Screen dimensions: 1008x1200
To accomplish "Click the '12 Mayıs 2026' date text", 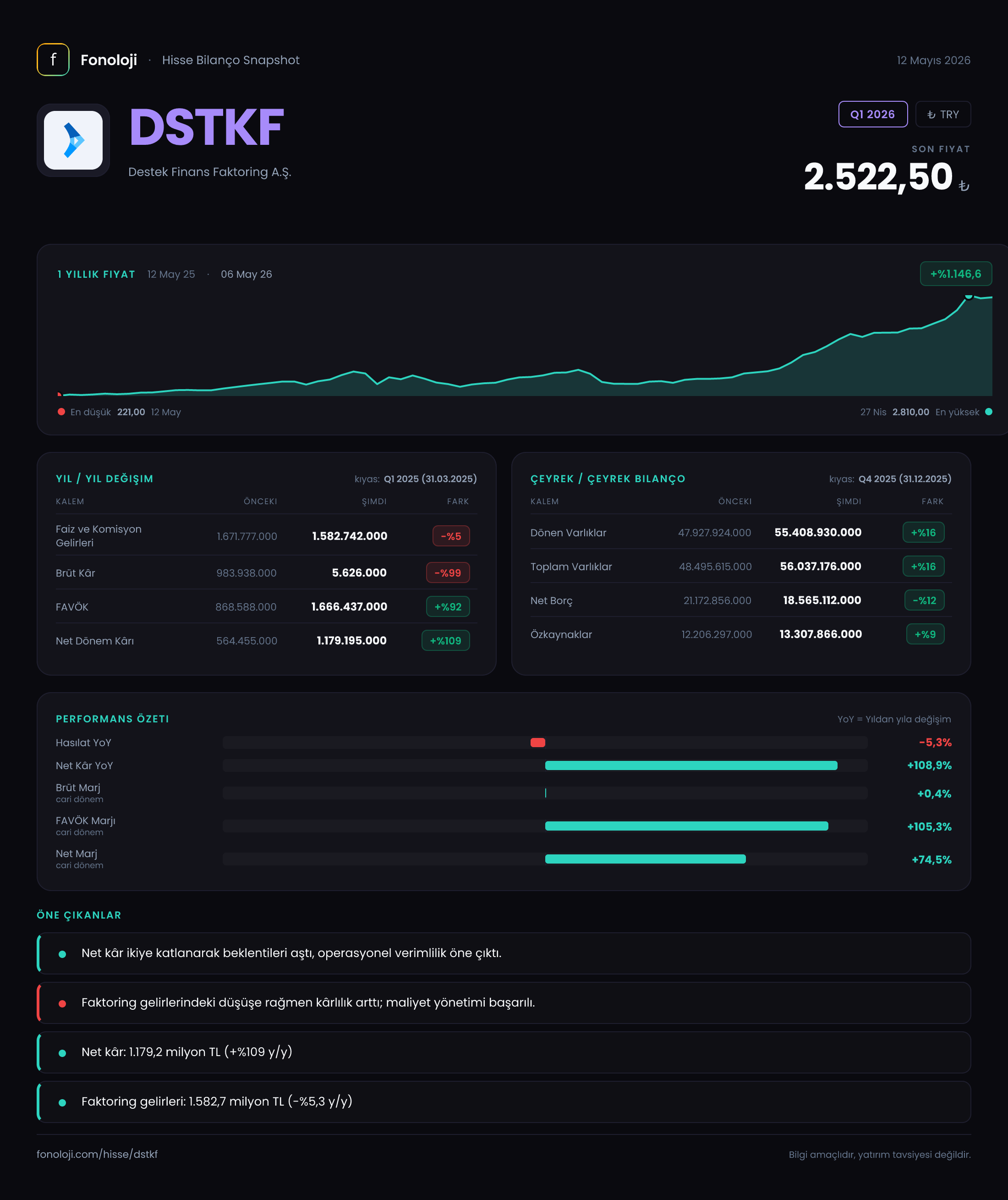I will coord(933,60).
